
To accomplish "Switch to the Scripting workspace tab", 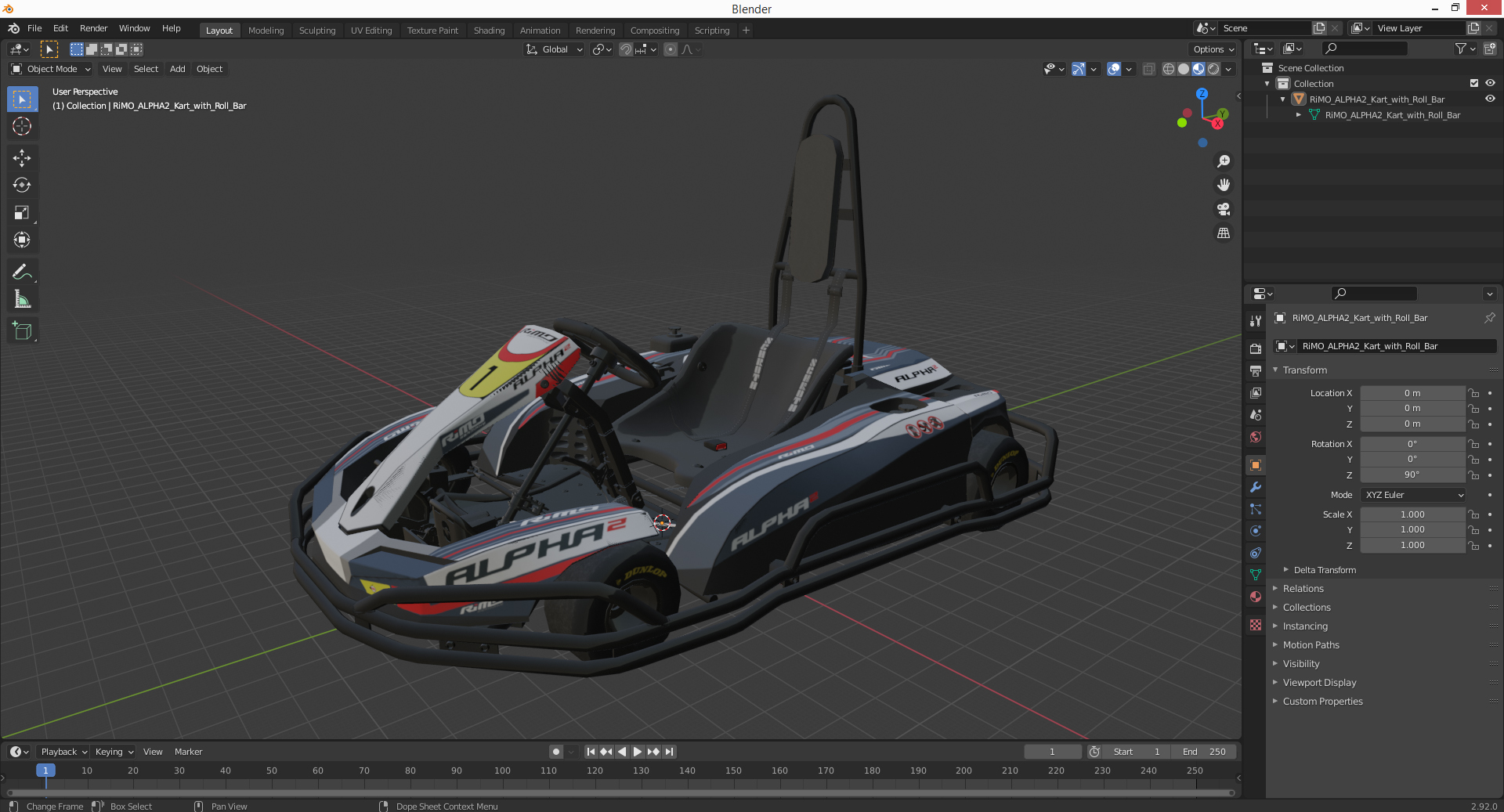I will (x=712, y=30).
